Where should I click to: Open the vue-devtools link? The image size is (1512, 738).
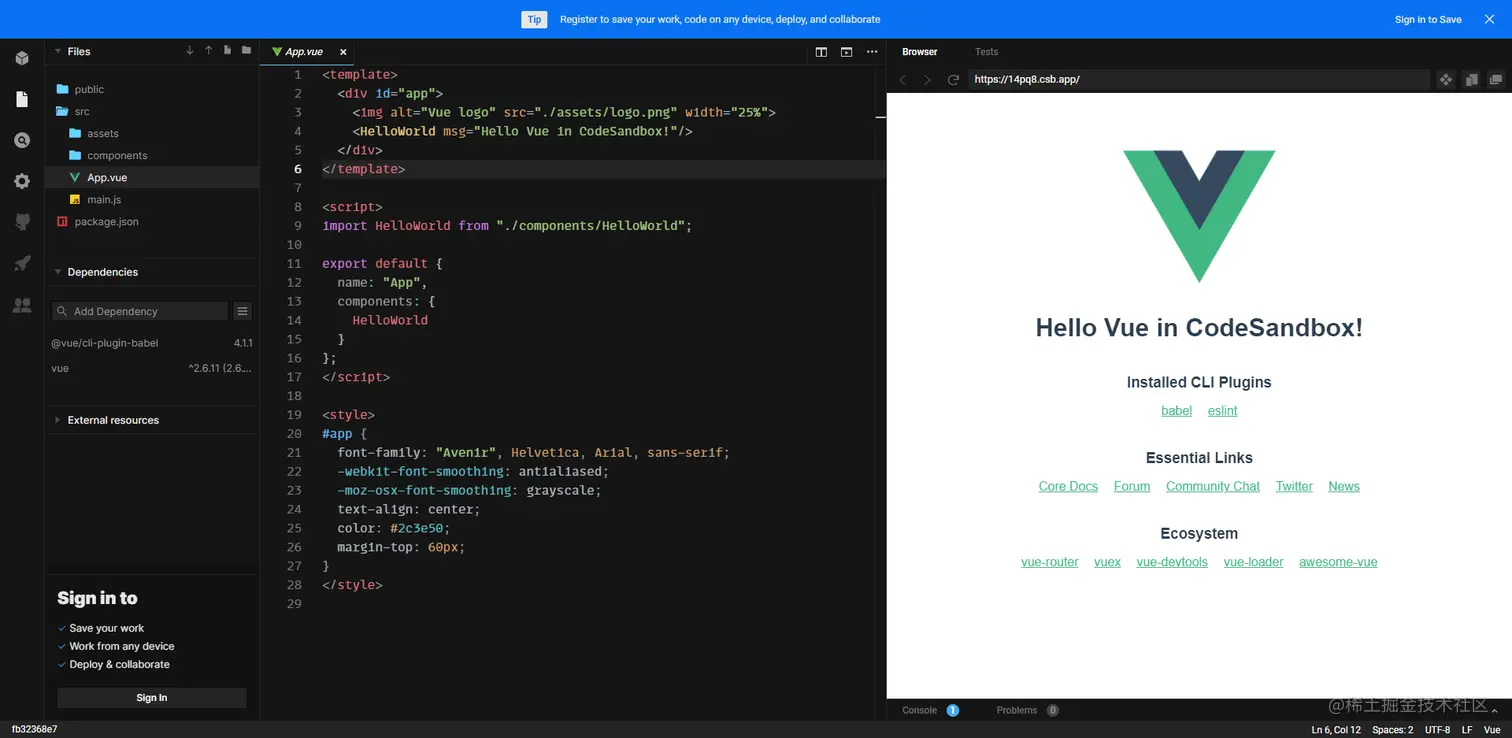[1172, 562]
